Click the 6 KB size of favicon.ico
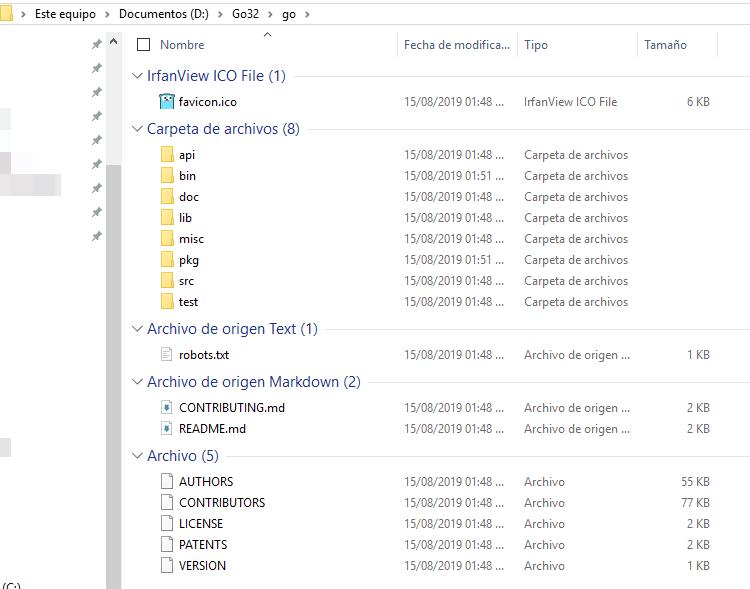This screenshot has width=750, height=589. [698, 101]
